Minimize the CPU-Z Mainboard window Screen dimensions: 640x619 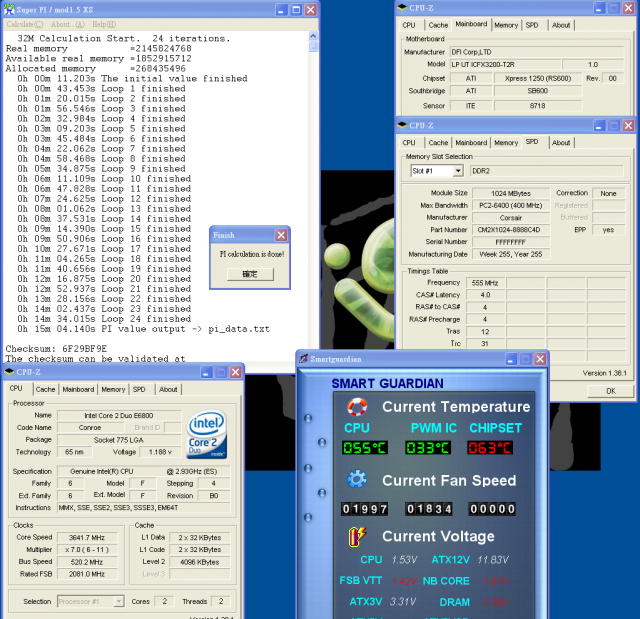click(599, 8)
